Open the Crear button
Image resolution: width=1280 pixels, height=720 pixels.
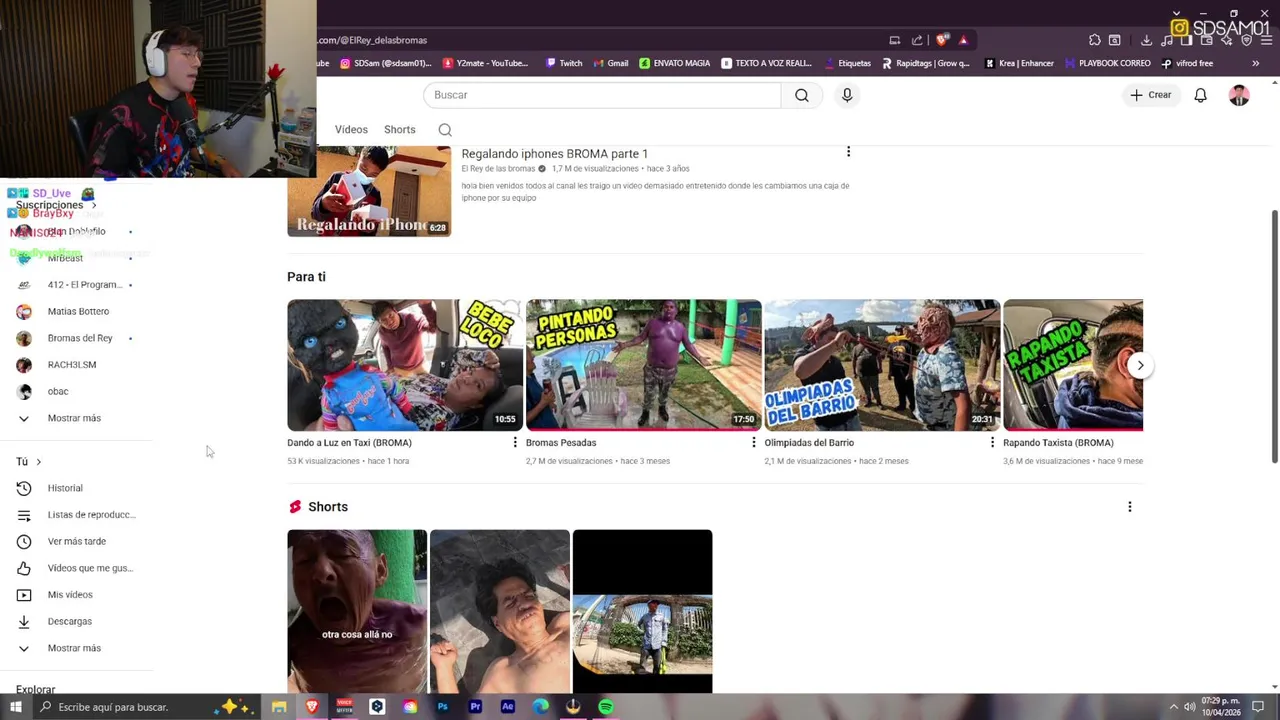tap(1151, 95)
